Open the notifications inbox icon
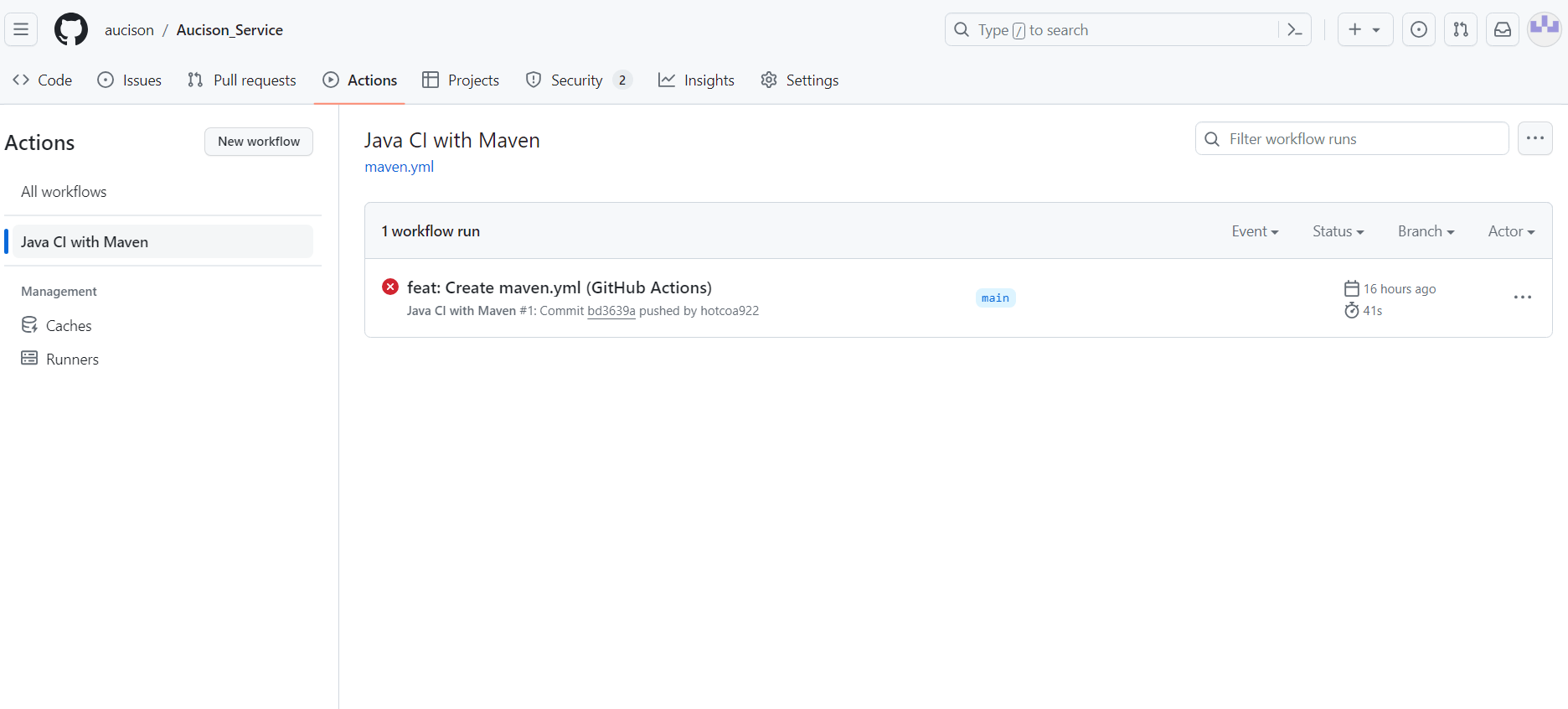 (x=1503, y=29)
